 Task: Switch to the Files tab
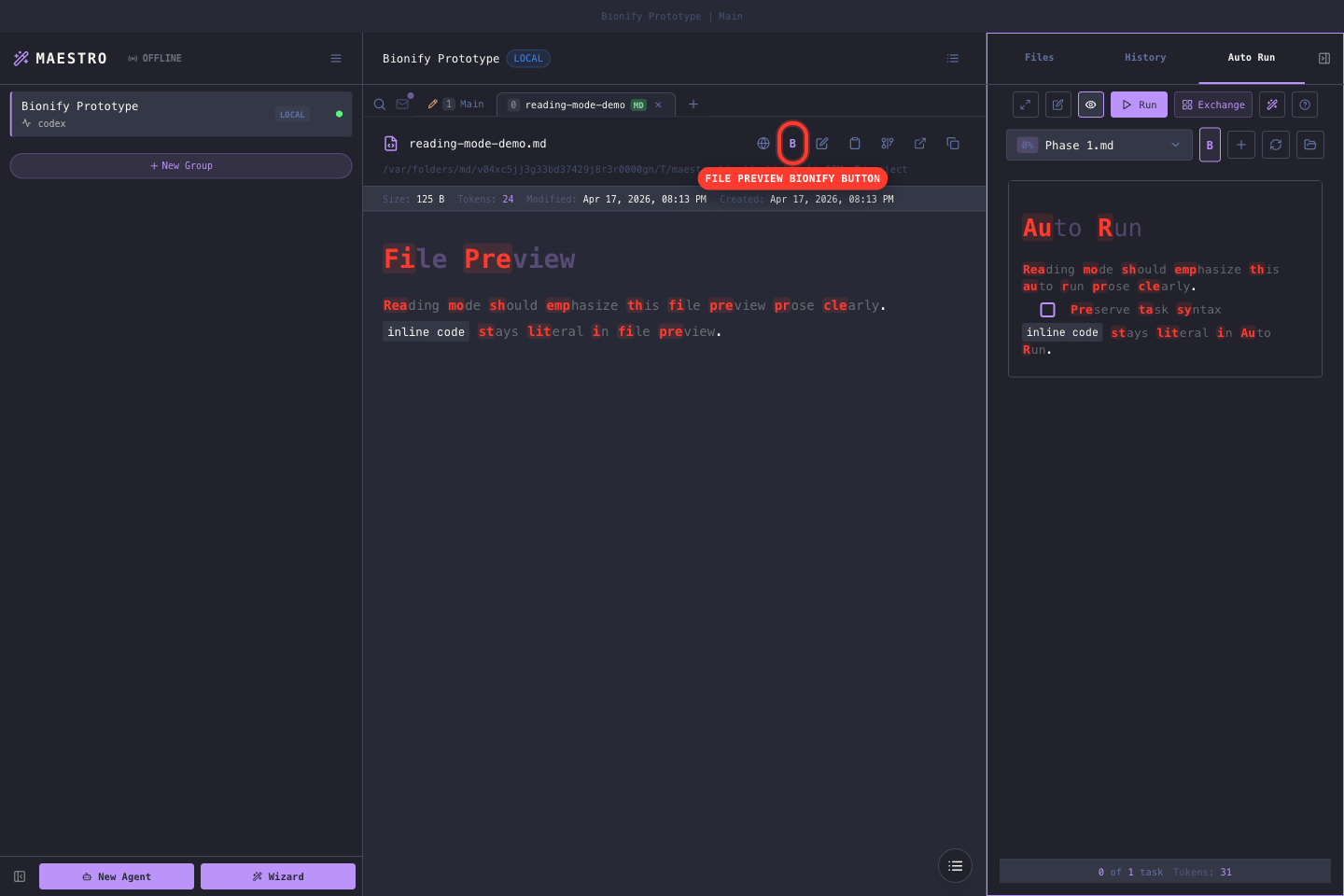click(x=1039, y=57)
